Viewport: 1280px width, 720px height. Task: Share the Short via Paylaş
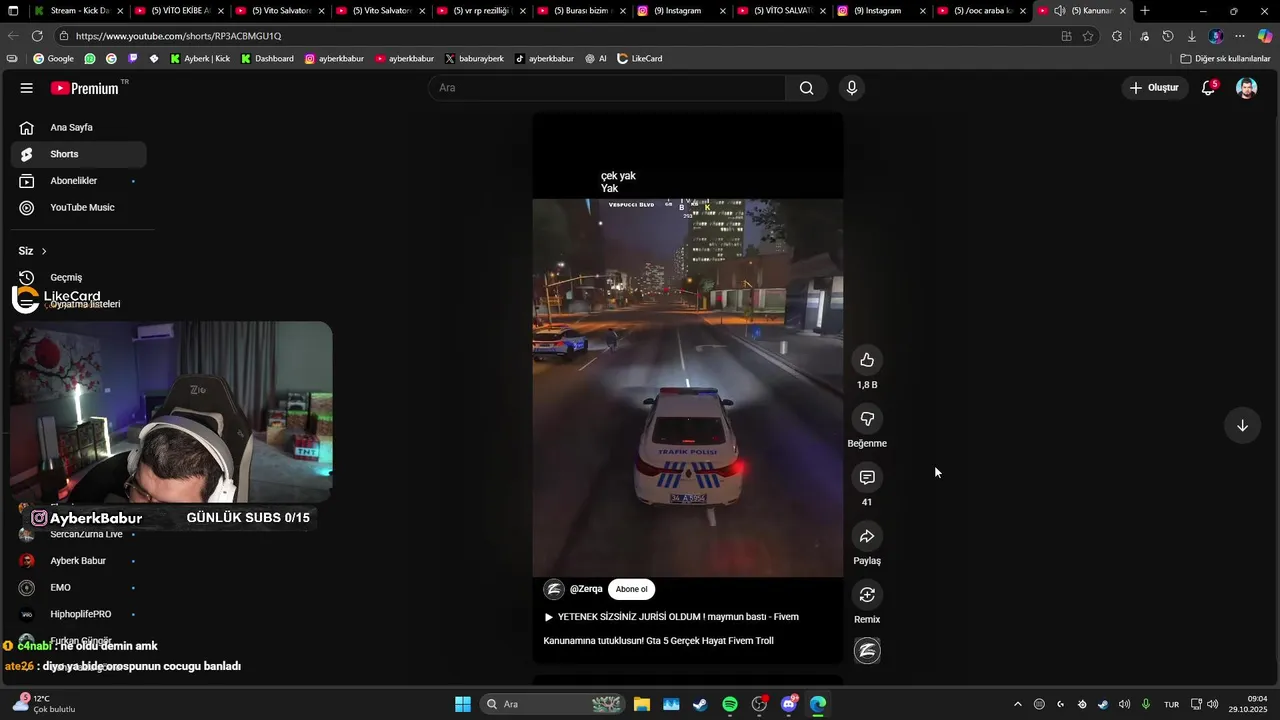click(867, 536)
